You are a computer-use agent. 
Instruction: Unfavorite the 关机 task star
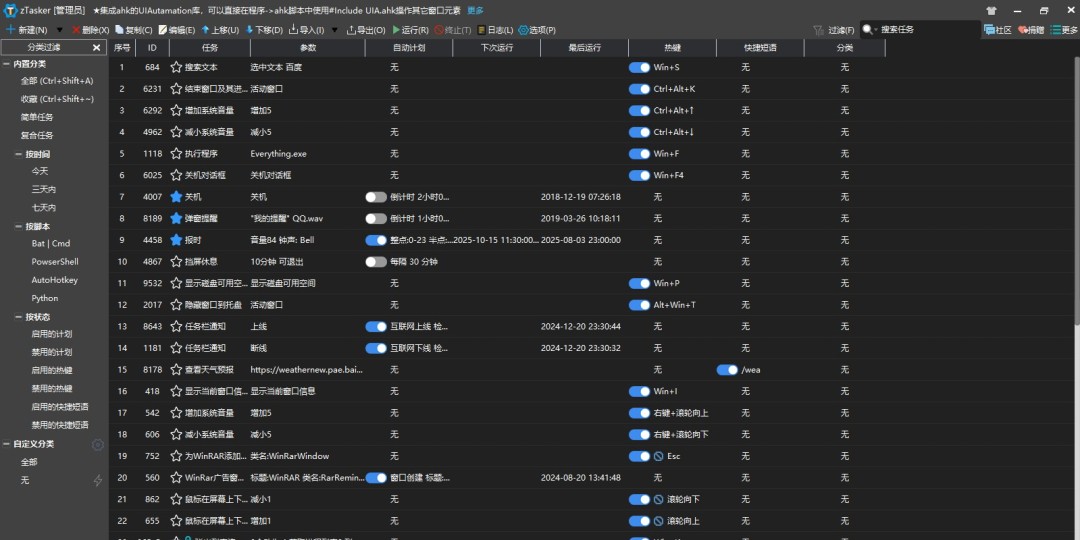[176, 197]
